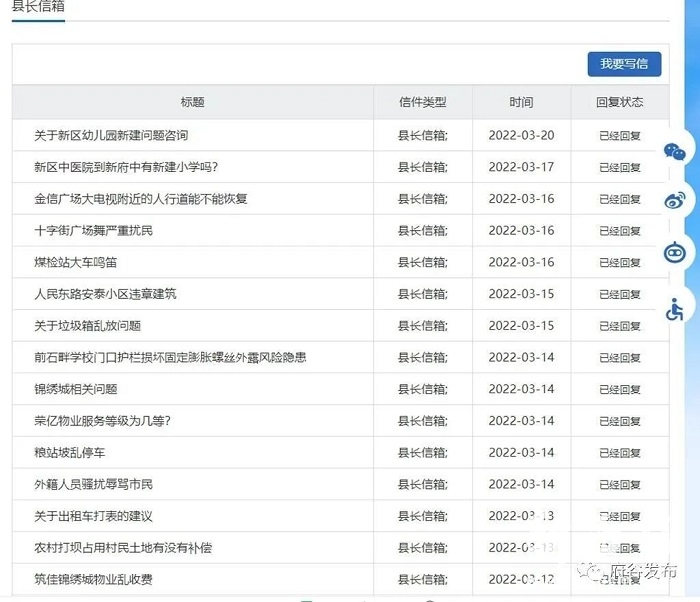Open letter 锦绣城相关问题
700x602 pixels.
point(75,389)
